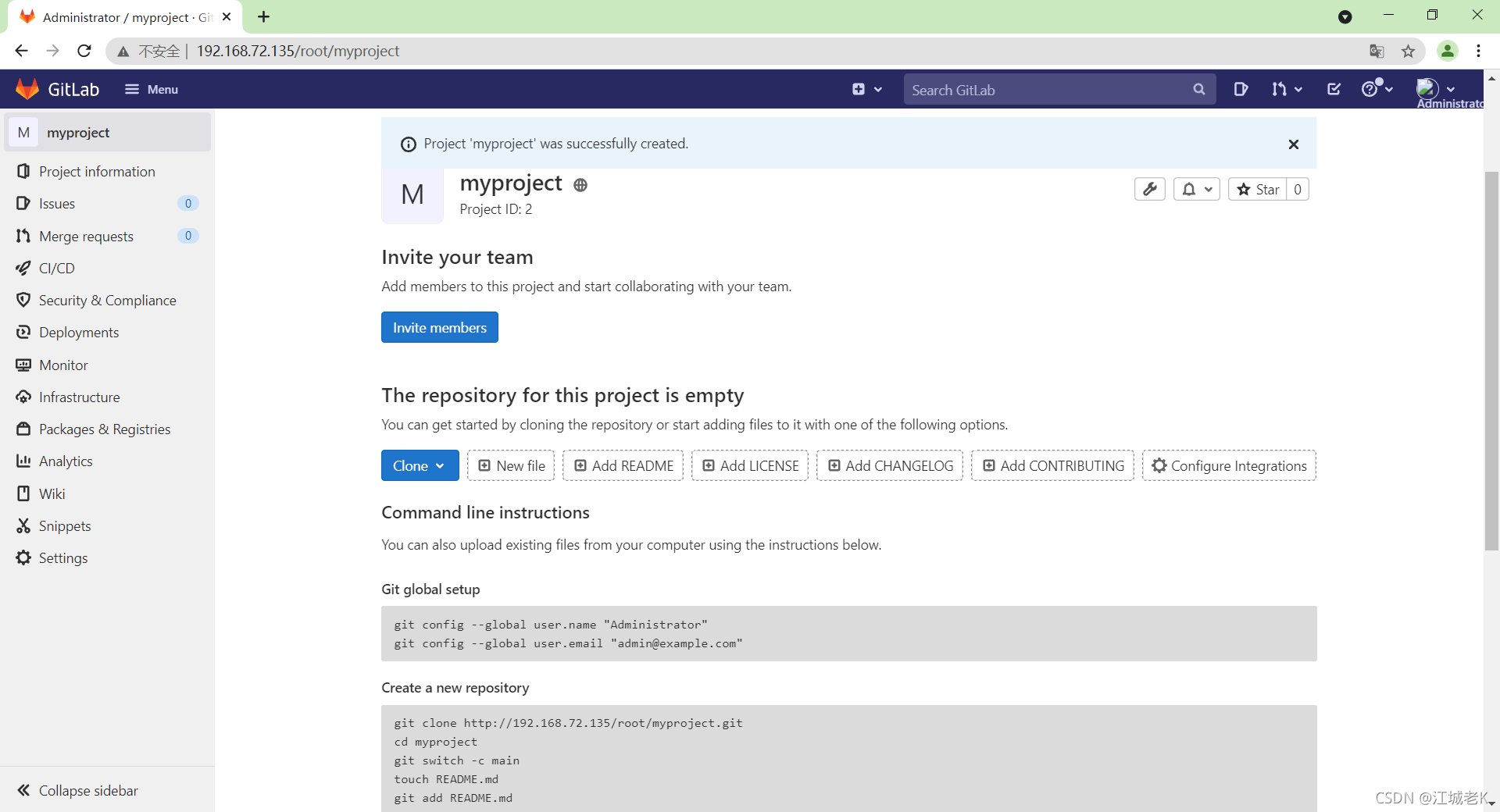1500x812 pixels.
Task: Click the Deployments sidebar icon
Action: click(x=23, y=332)
